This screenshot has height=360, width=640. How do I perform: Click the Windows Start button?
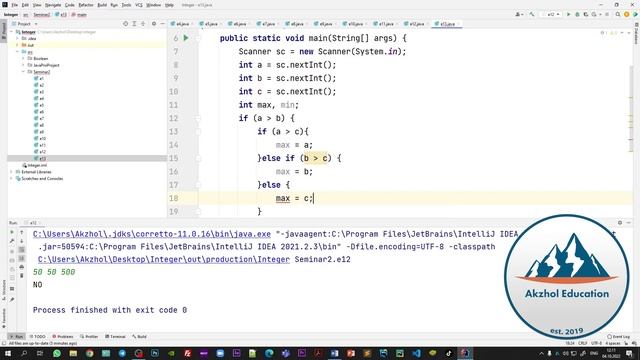point(7,353)
